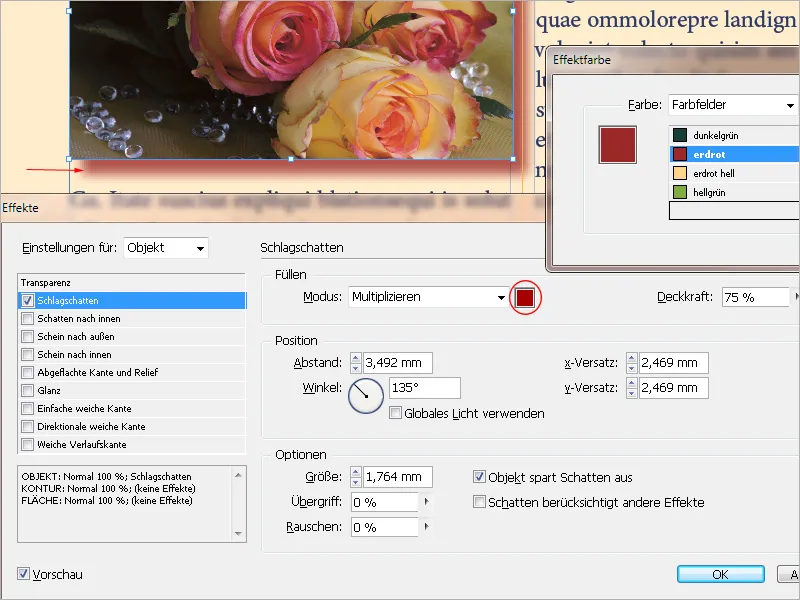This screenshot has height=600, width=800.
Task: Click the Rauschen 0 % field
Action: pos(384,527)
